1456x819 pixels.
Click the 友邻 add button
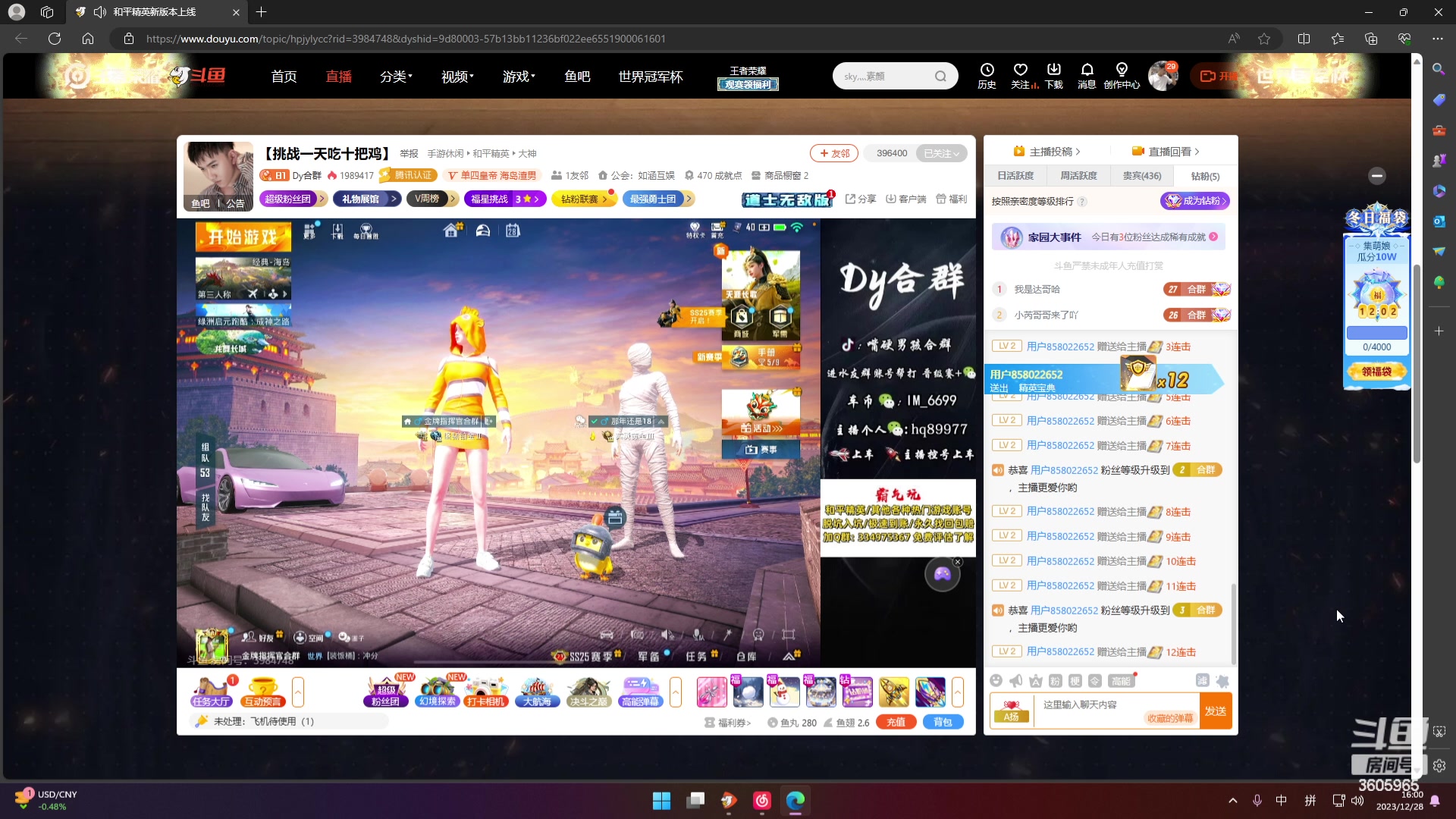coord(834,153)
